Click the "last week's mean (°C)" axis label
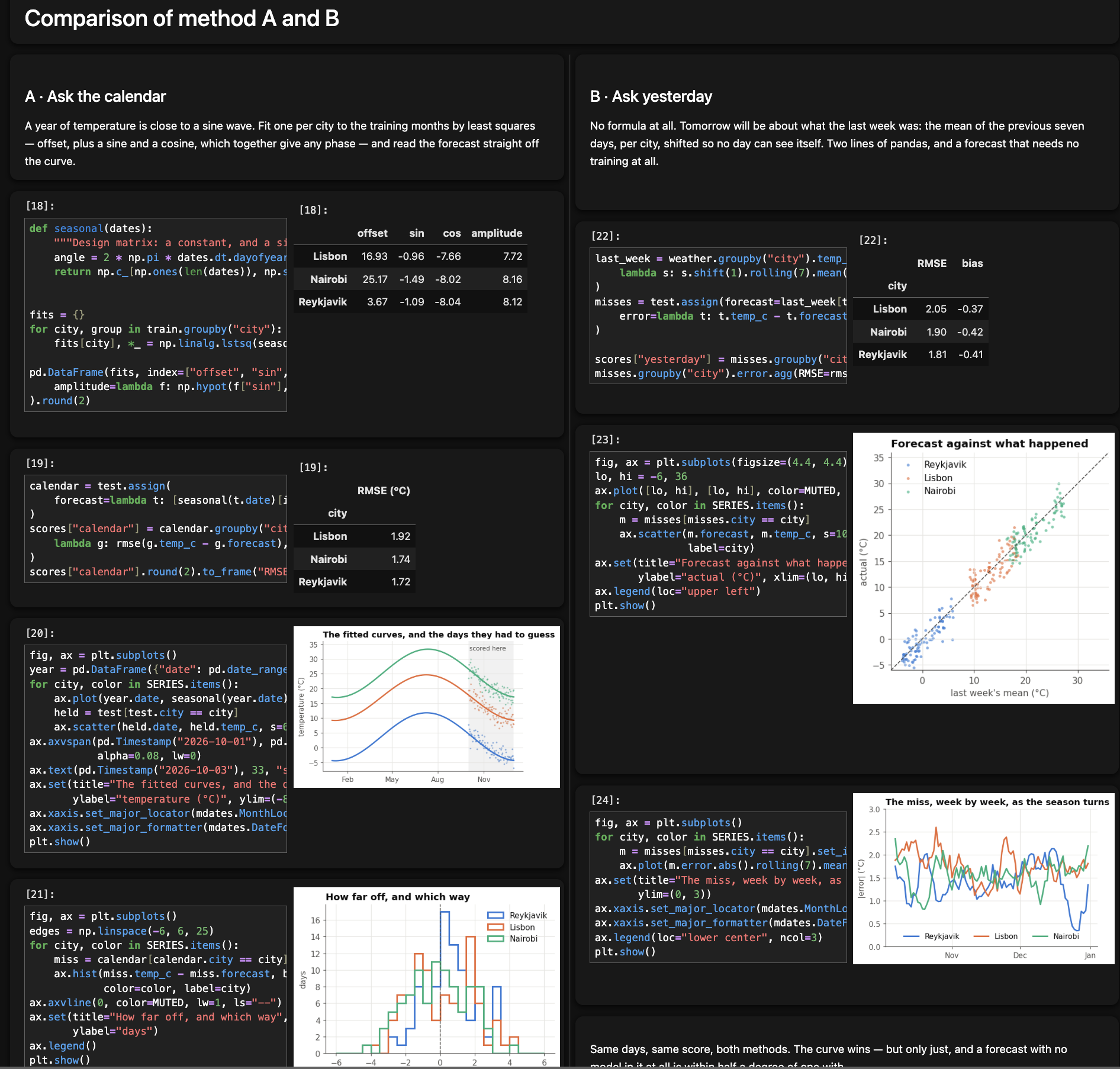Image resolution: width=1120 pixels, height=1069 pixels. (x=1000, y=693)
